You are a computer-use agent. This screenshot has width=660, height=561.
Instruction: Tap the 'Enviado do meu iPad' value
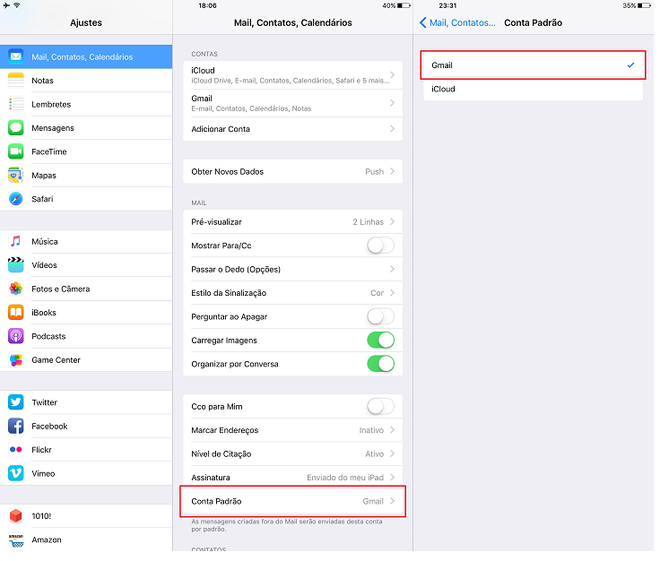[345, 478]
